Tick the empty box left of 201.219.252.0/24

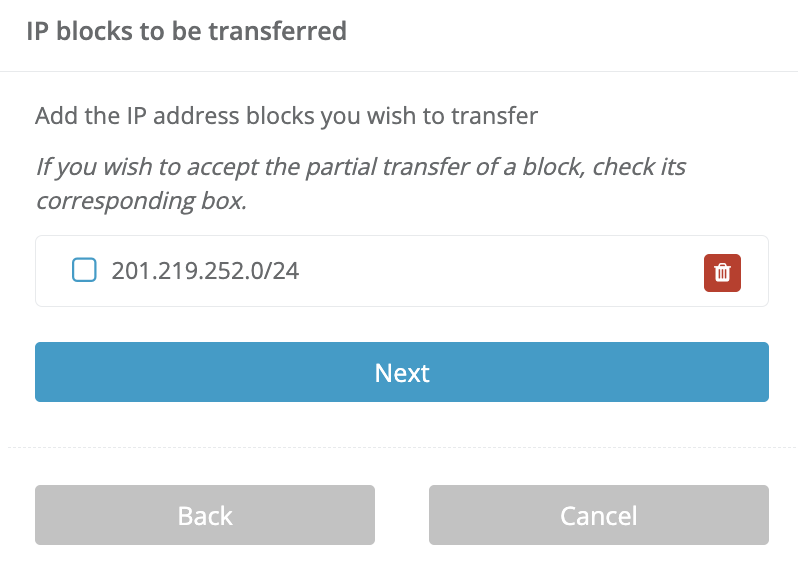pos(84,270)
